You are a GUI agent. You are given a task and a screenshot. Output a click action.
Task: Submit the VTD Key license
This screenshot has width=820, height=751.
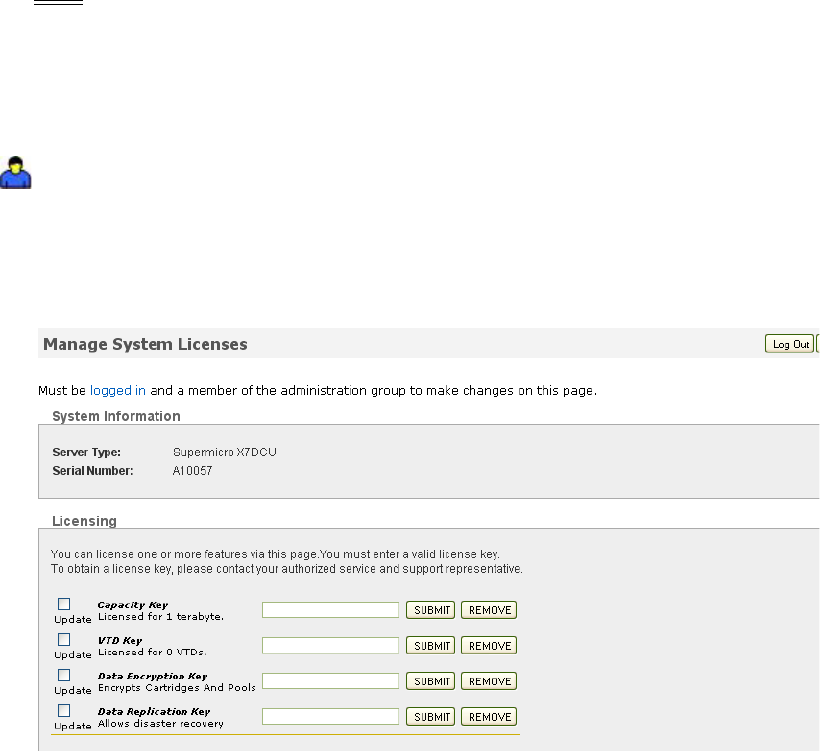(x=430, y=646)
